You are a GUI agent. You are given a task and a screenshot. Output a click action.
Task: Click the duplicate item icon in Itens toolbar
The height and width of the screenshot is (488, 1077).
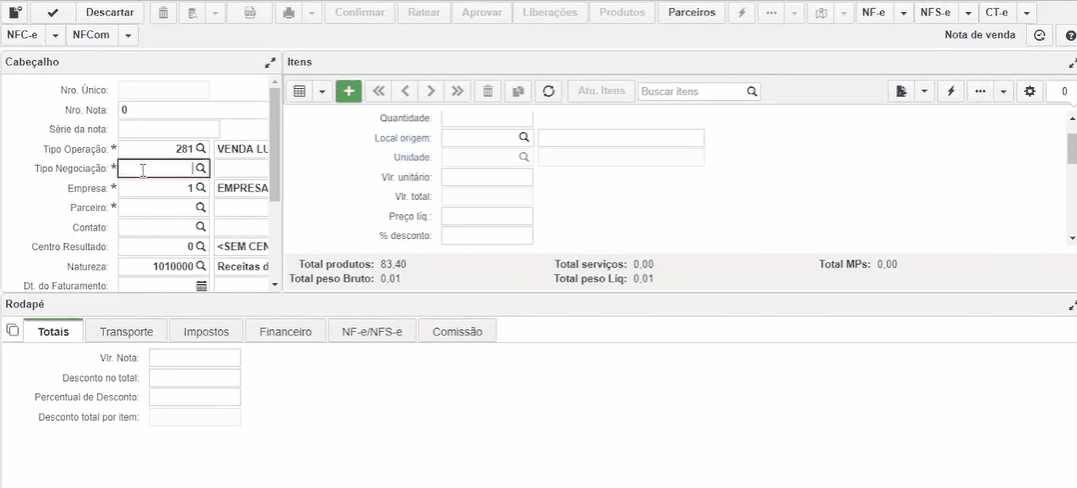519,91
